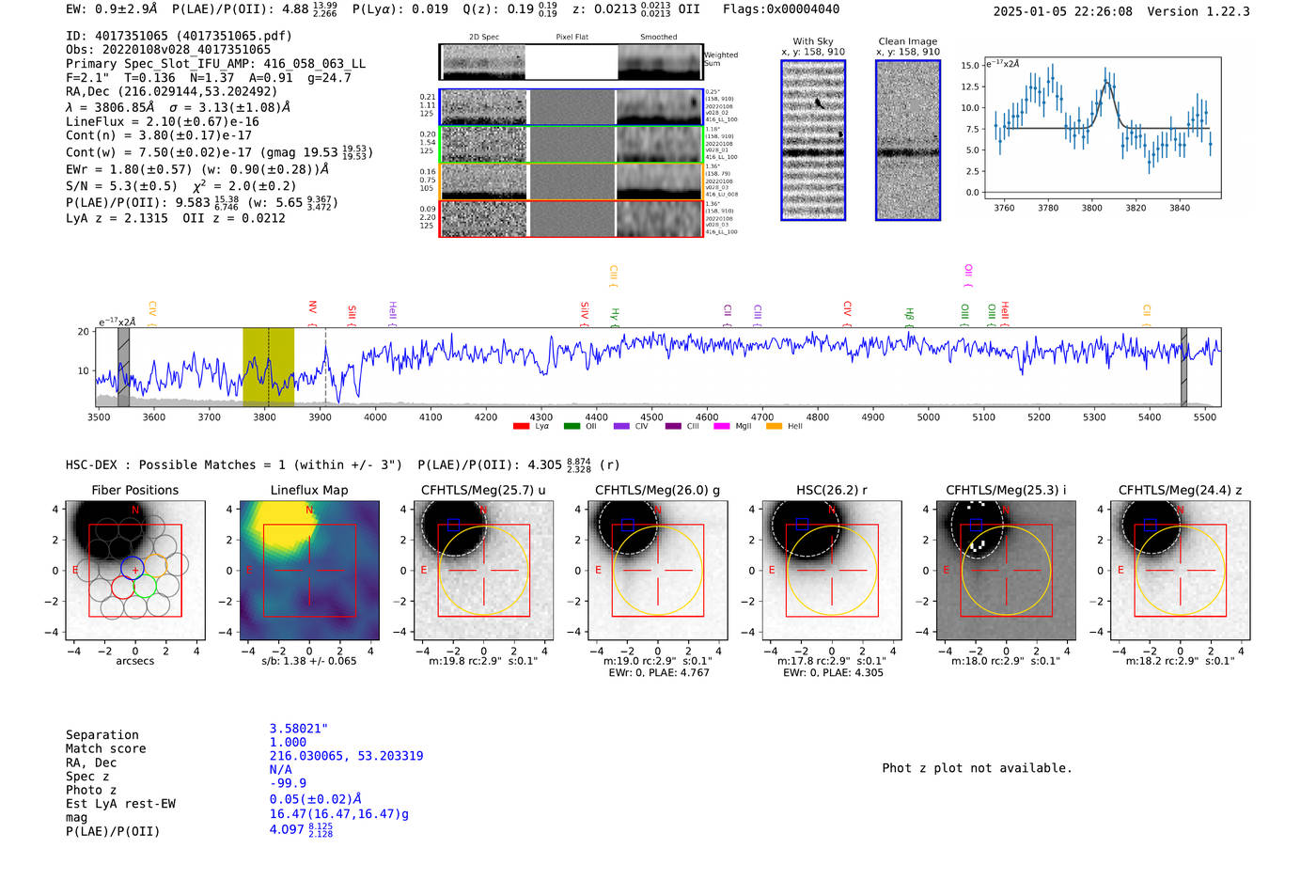Click the green OII legend swatch
Viewport: 1316px width, 896px height.
click(x=572, y=427)
